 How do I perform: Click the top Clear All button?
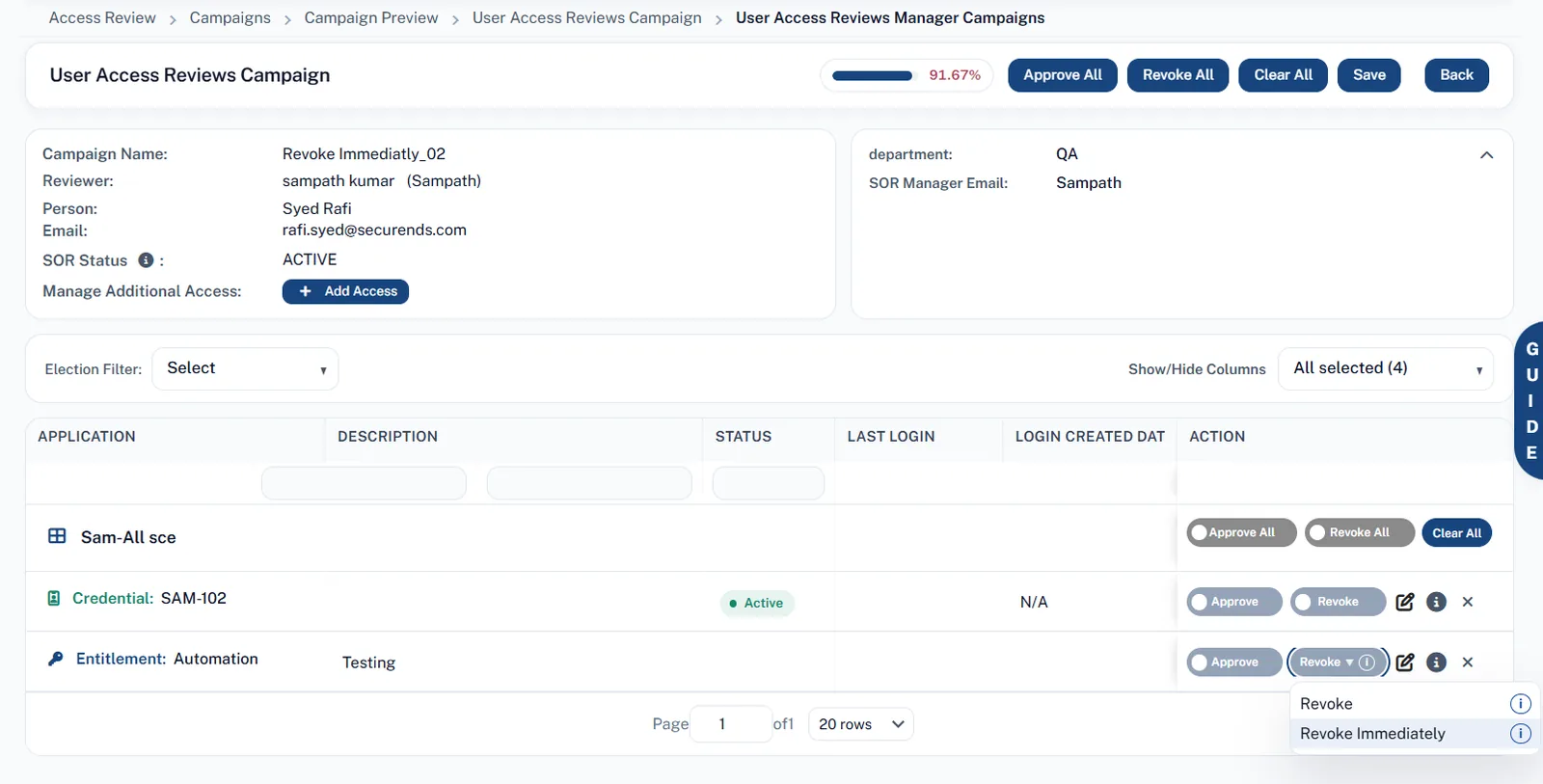pos(1283,75)
